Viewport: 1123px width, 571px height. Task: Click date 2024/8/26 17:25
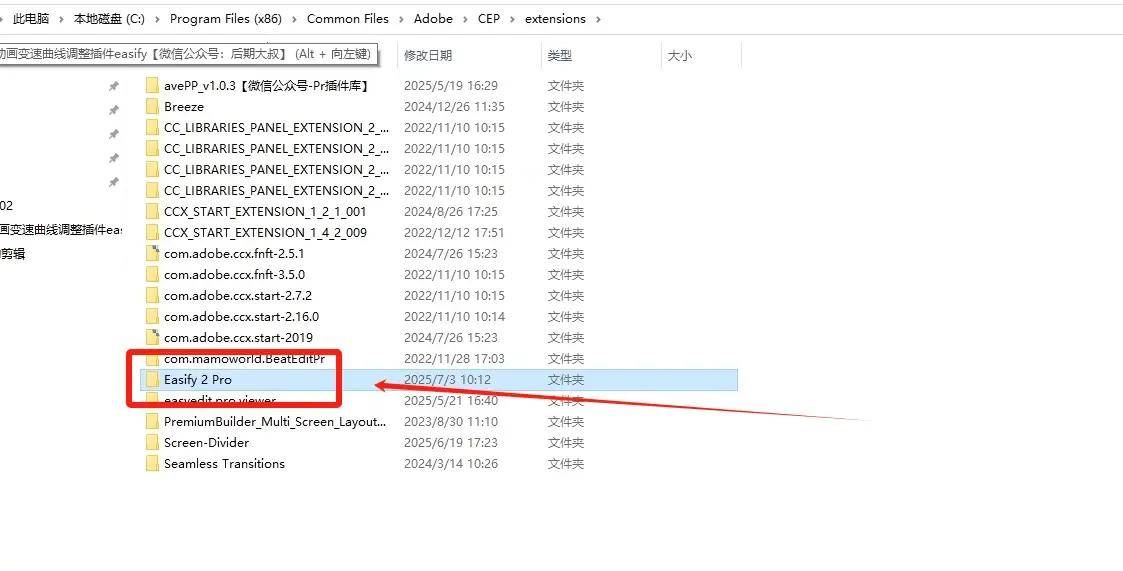point(450,211)
